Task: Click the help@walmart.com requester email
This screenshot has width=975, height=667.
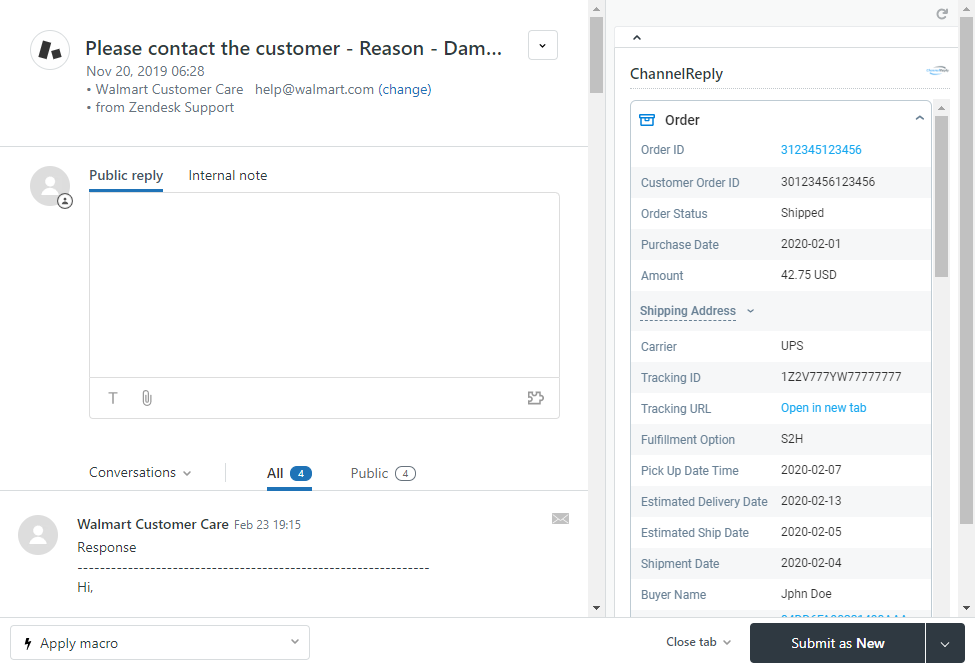Action: [314, 90]
